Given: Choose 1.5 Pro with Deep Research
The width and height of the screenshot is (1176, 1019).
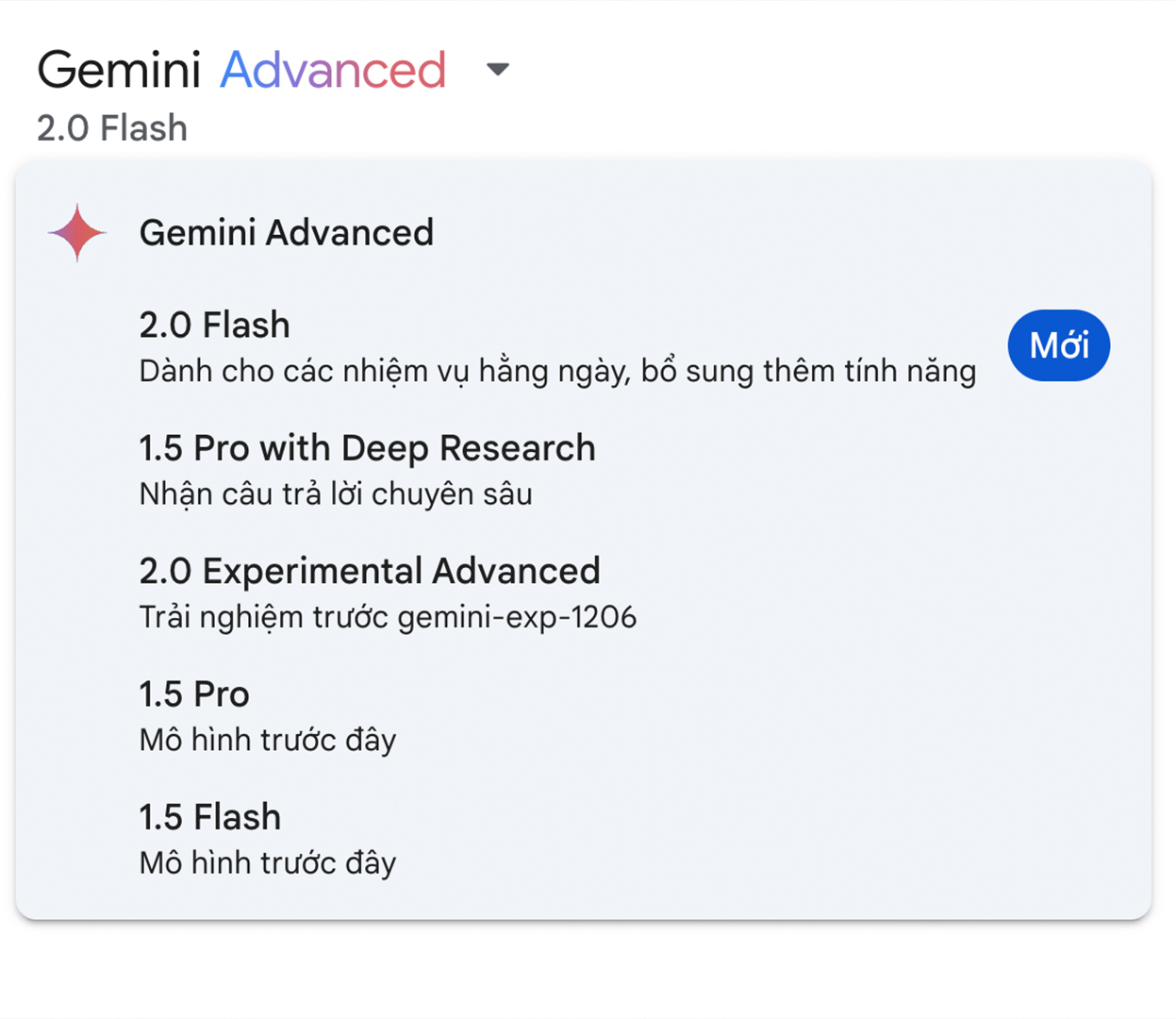Looking at the screenshot, I should coord(583,470).
